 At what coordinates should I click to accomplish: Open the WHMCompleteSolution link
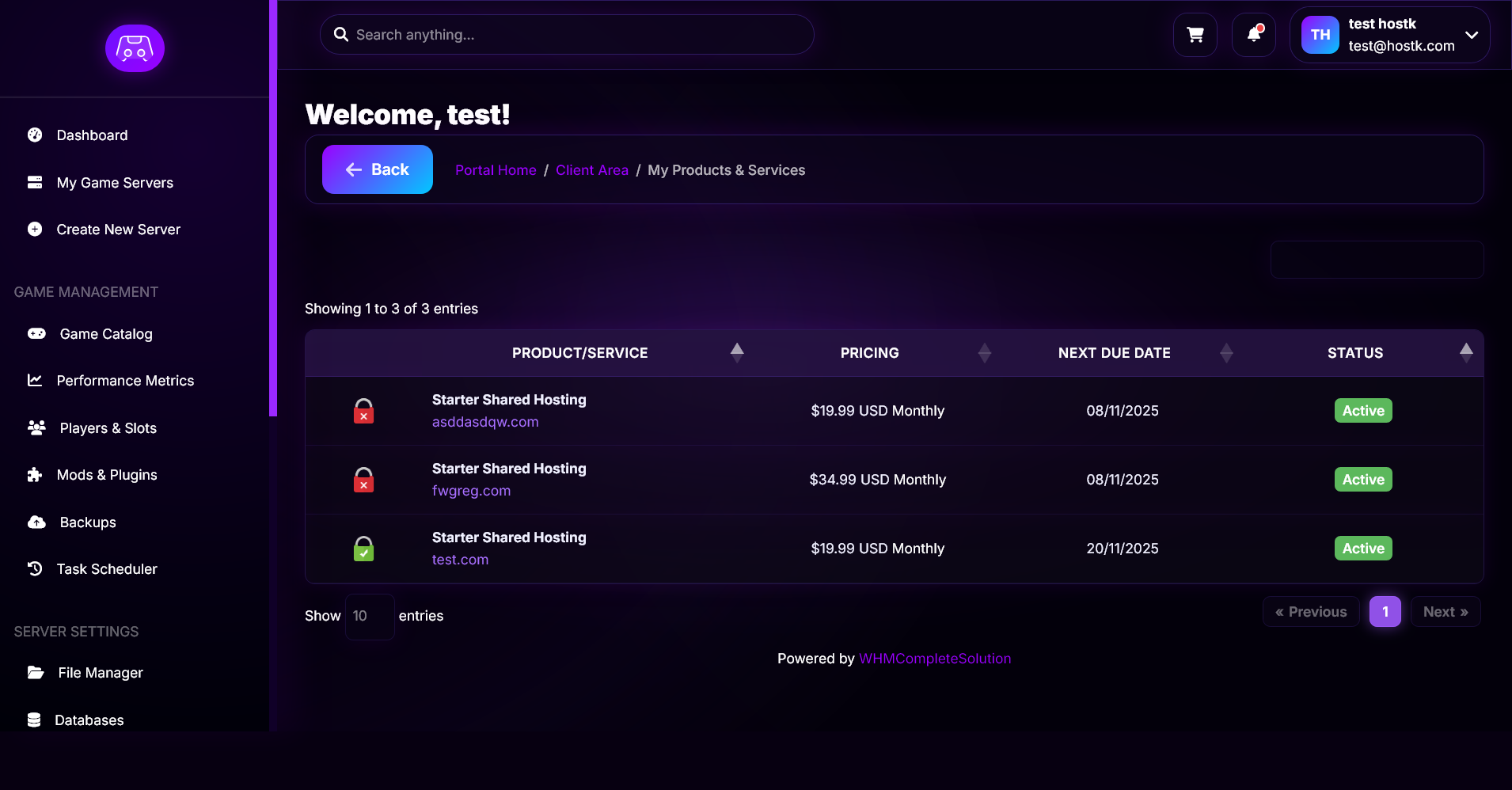pos(934,659)
